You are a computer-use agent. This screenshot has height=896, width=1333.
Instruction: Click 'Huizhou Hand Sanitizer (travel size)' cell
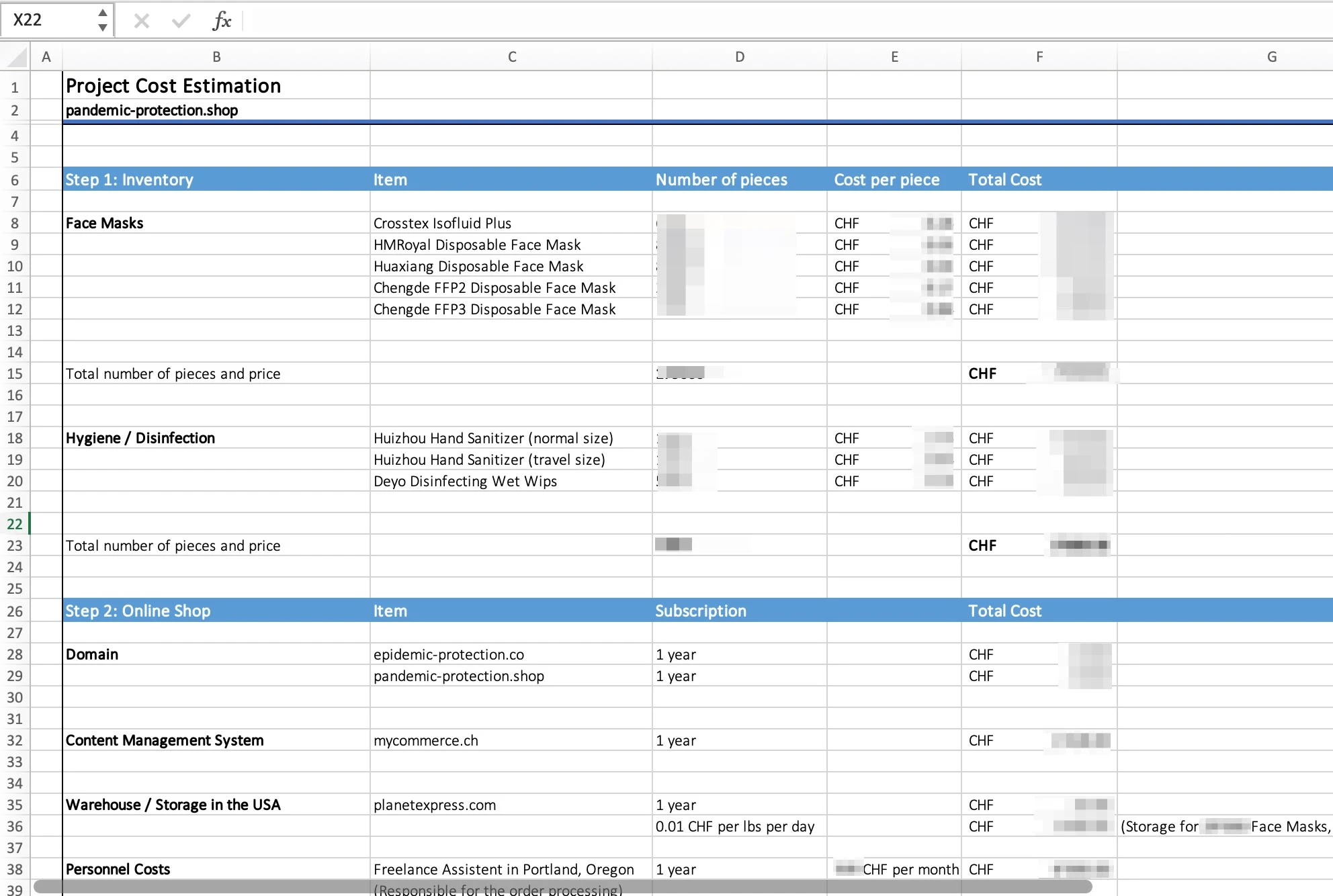(x=512, y=459)
